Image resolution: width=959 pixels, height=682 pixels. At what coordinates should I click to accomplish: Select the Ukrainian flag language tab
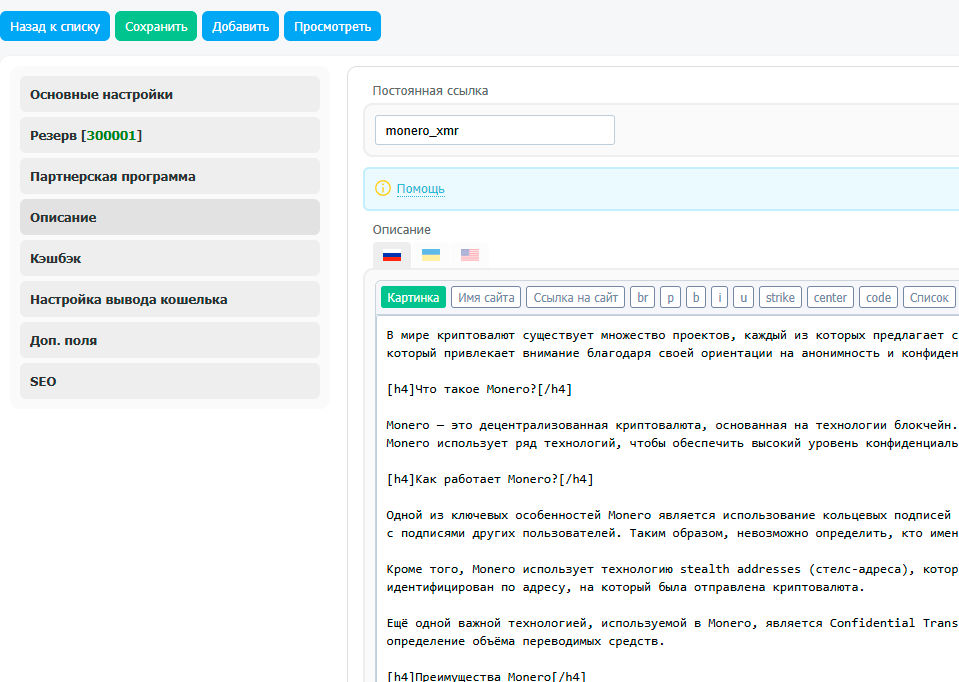431,255
